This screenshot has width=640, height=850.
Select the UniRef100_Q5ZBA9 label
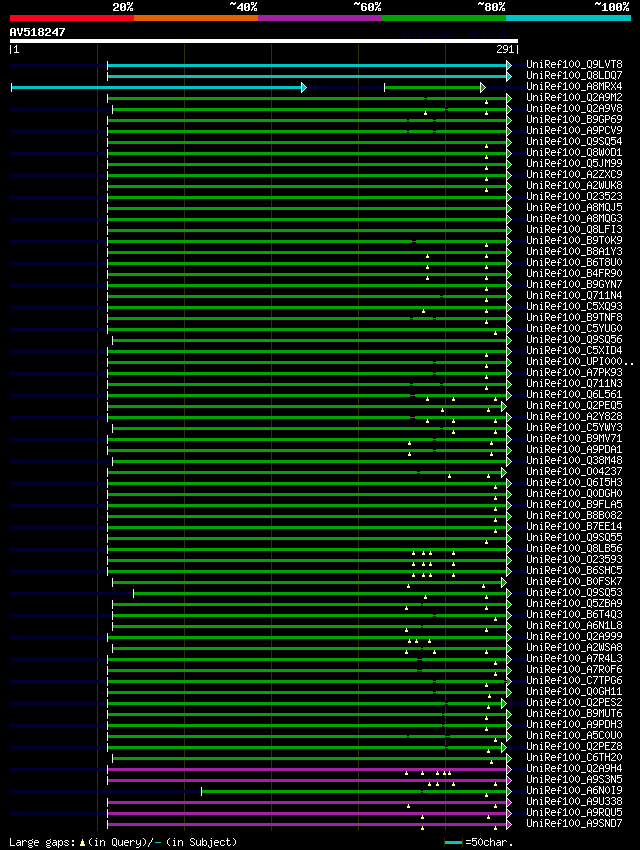click(574, 603)
